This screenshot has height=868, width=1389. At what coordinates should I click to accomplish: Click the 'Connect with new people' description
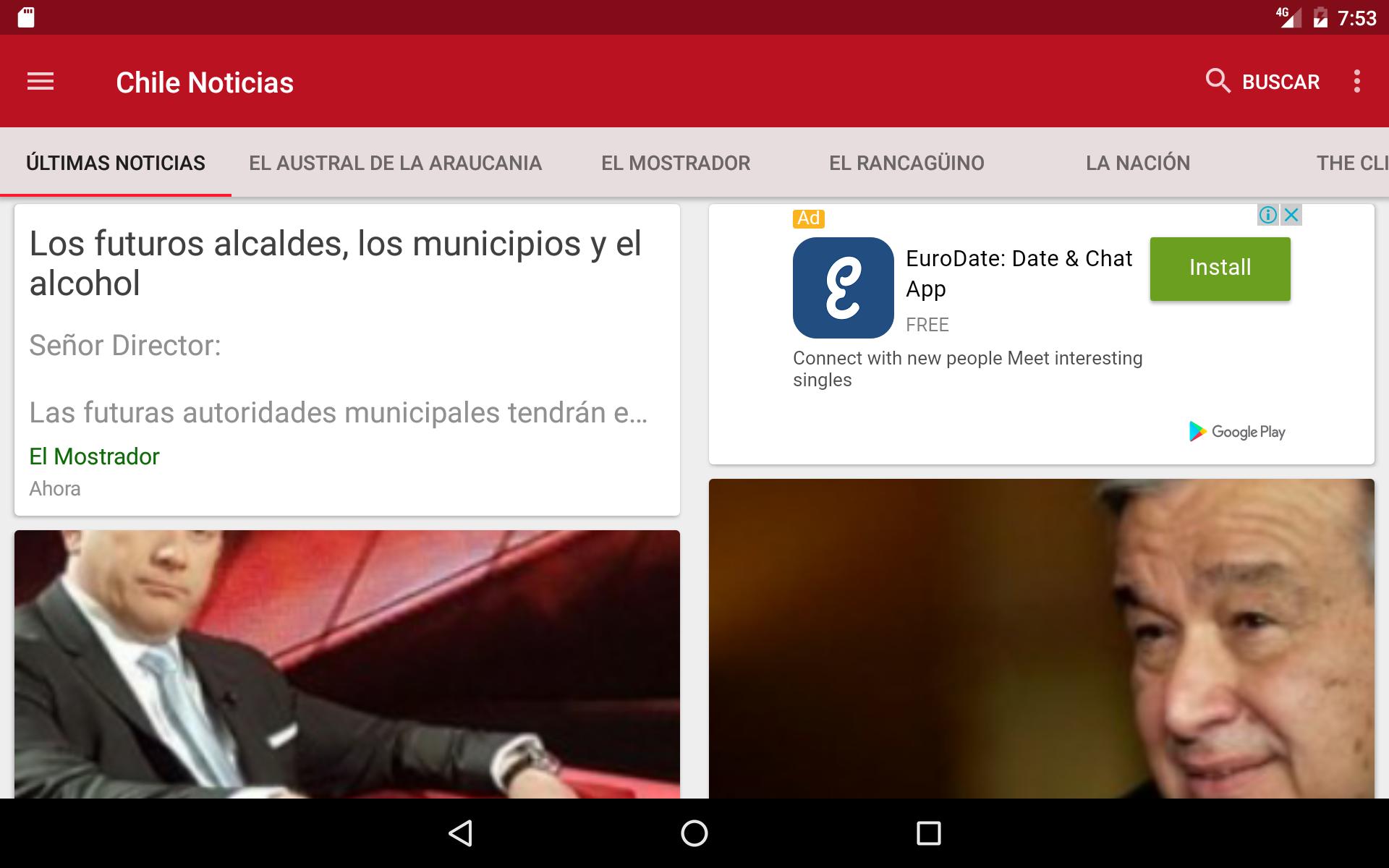(967, 369)
